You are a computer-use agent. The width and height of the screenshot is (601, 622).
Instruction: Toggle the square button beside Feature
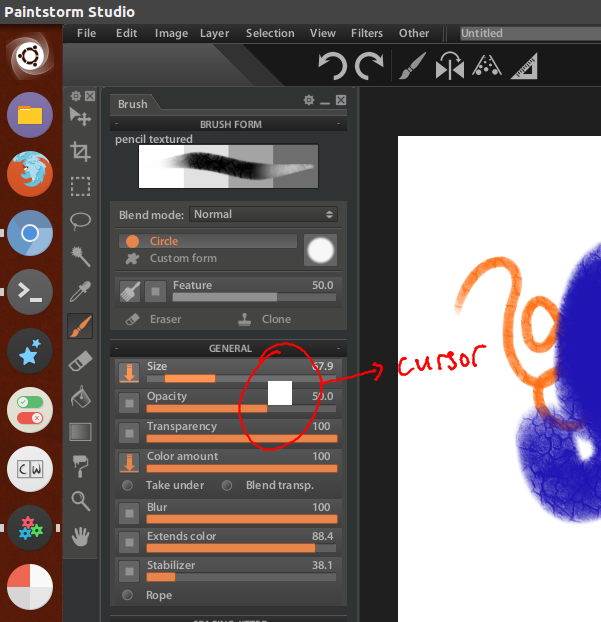pos(155,292)
